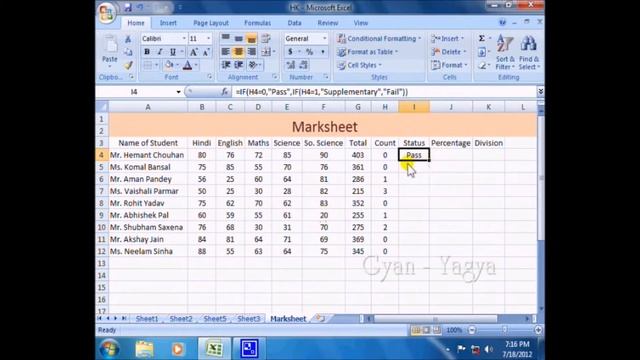Open the Formulas ribbon tab
Viewport: 640px width, 360px height.
pos(258,23)
